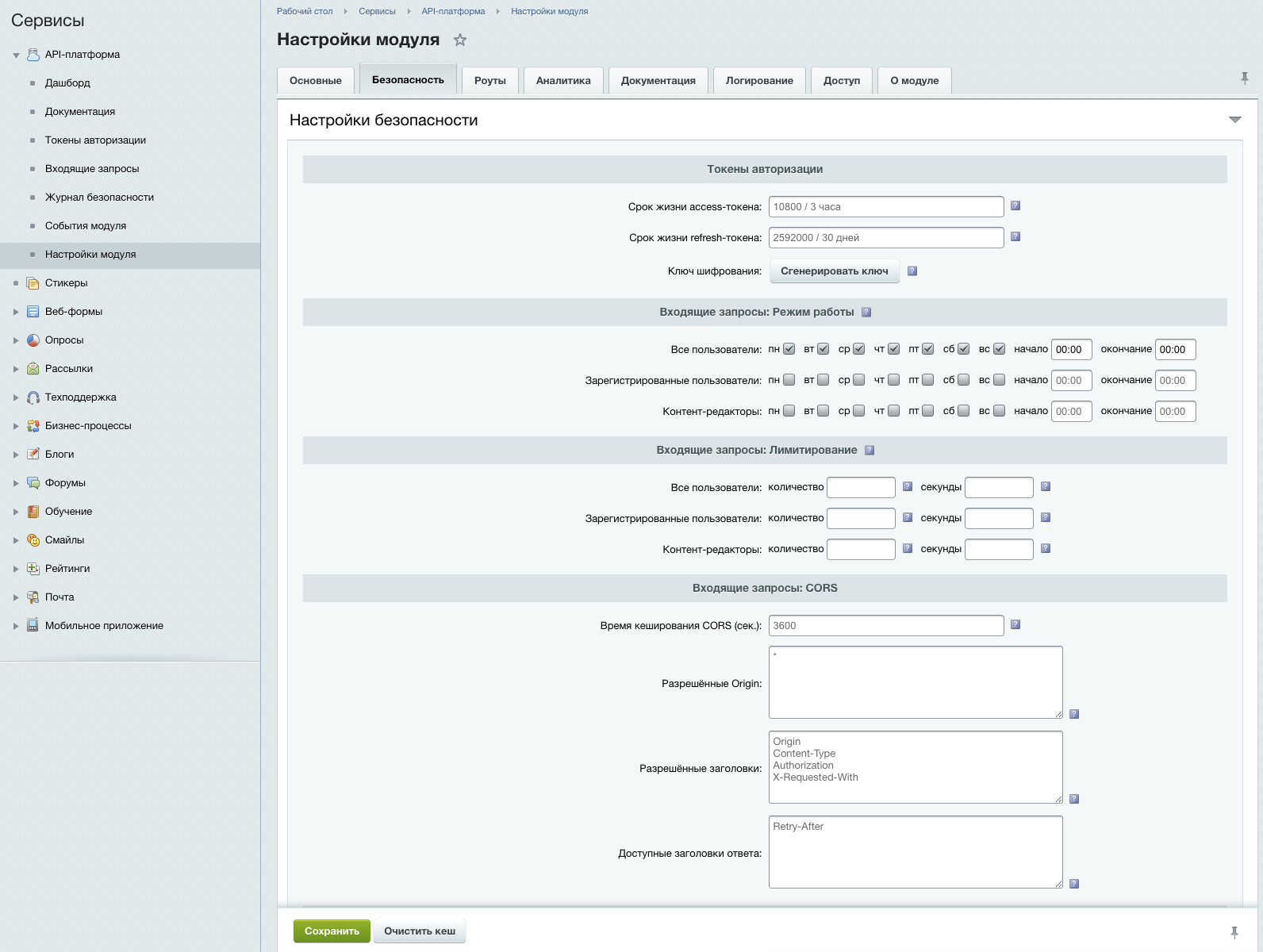Switch to the Роуты tab
This screenshot has width=1263, height=952.
[x=490, y=80]
